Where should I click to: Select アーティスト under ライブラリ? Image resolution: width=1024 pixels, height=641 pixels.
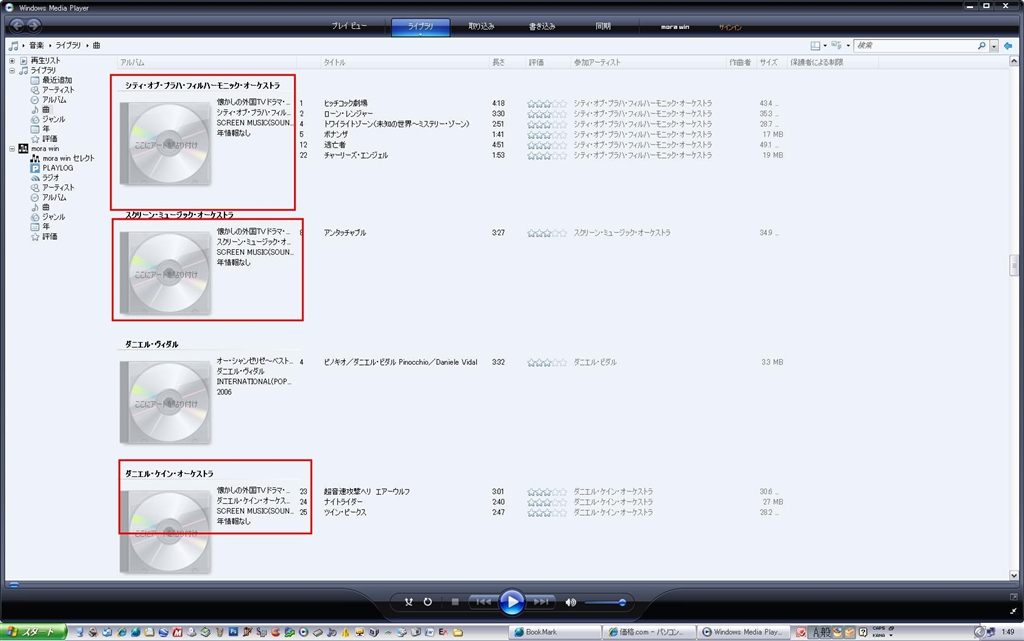coord(58,90)
